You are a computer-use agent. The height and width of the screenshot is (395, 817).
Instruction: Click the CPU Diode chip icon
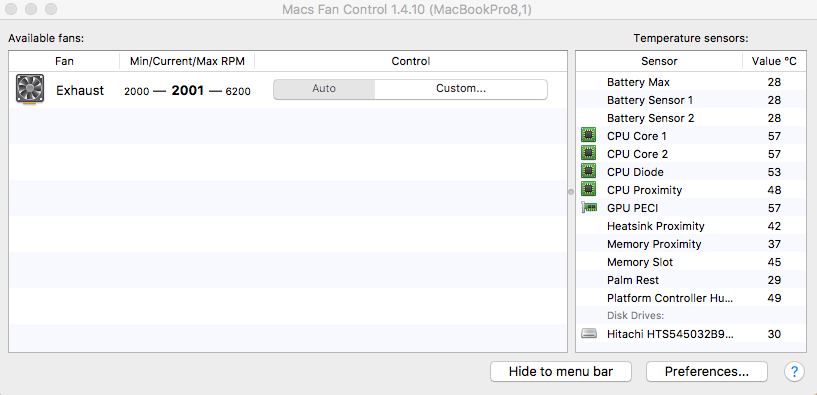(x=588, y=171)
